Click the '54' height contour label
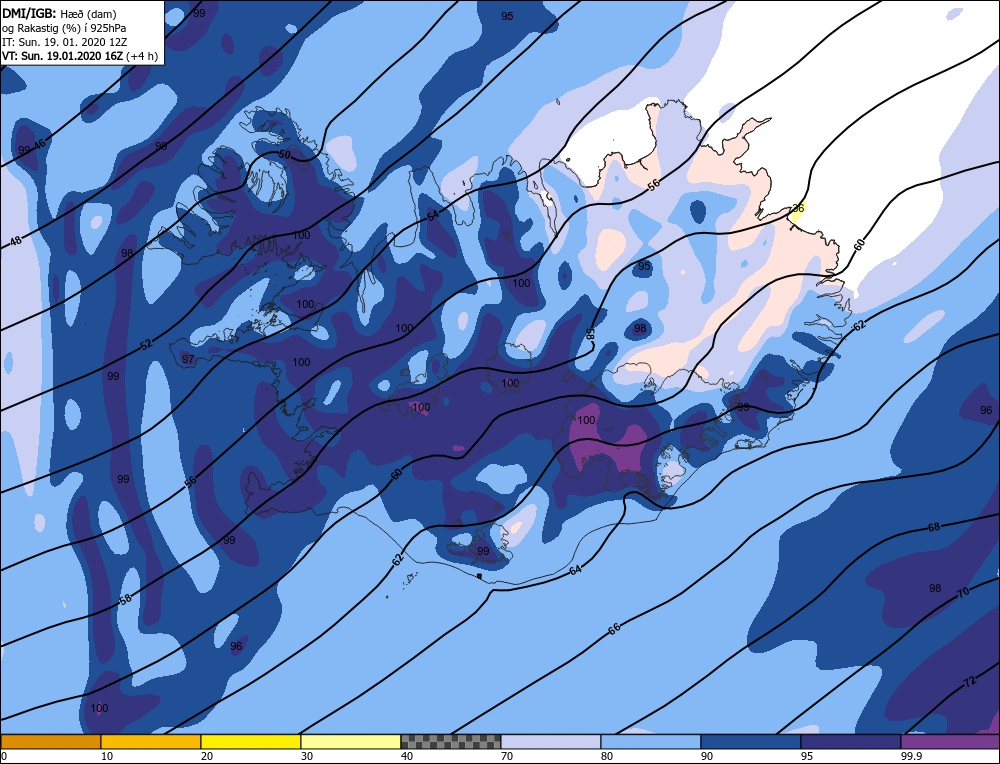This screenshot has width=1000, height=764. click(433, 216)
